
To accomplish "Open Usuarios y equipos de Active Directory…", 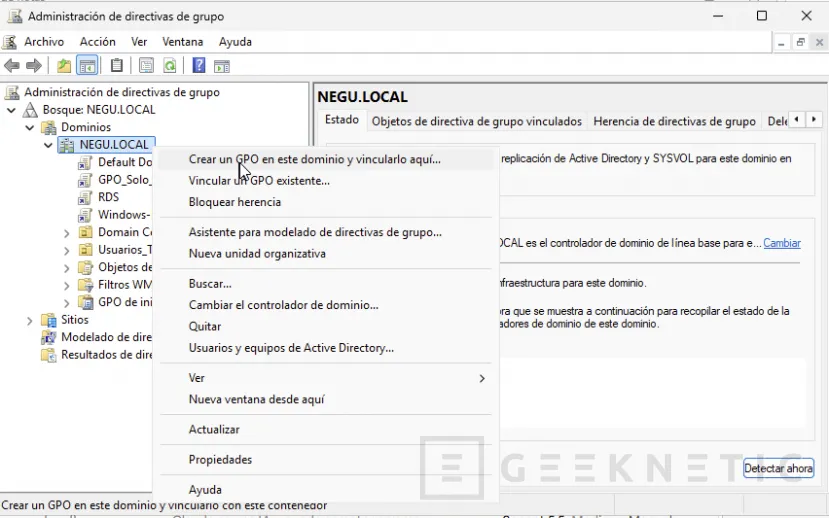I will tap(326, 348).
